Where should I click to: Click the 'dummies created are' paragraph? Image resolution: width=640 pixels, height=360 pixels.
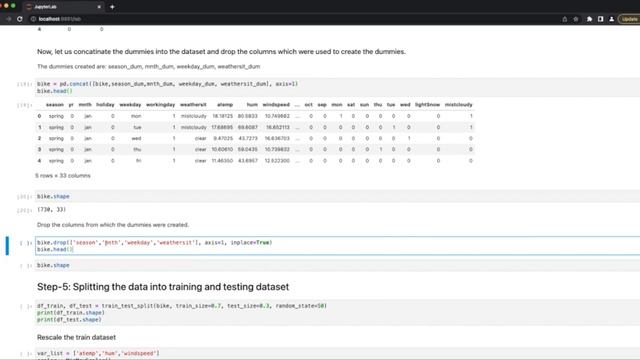point(148,67)
